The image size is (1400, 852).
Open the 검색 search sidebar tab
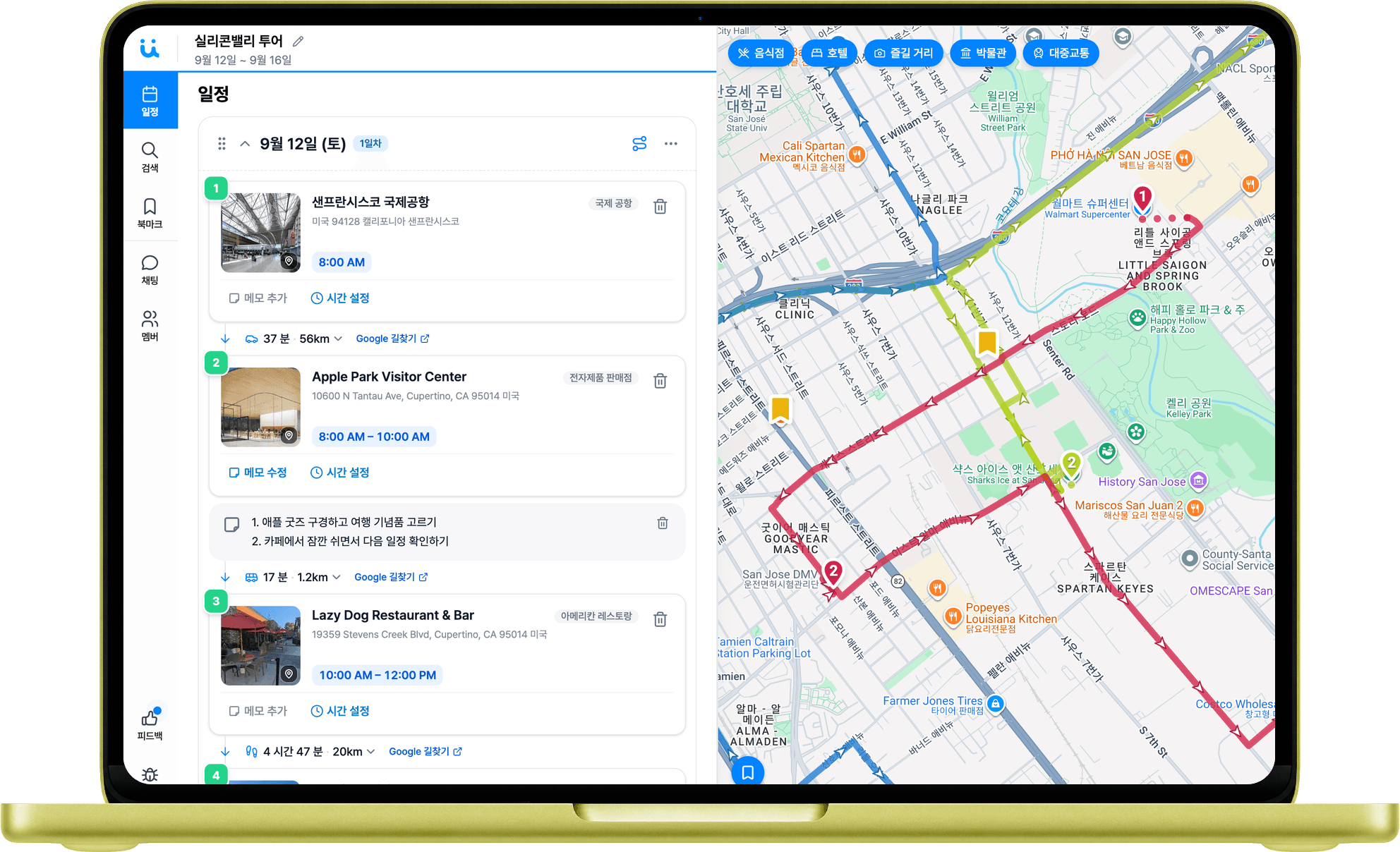point(150,157)
